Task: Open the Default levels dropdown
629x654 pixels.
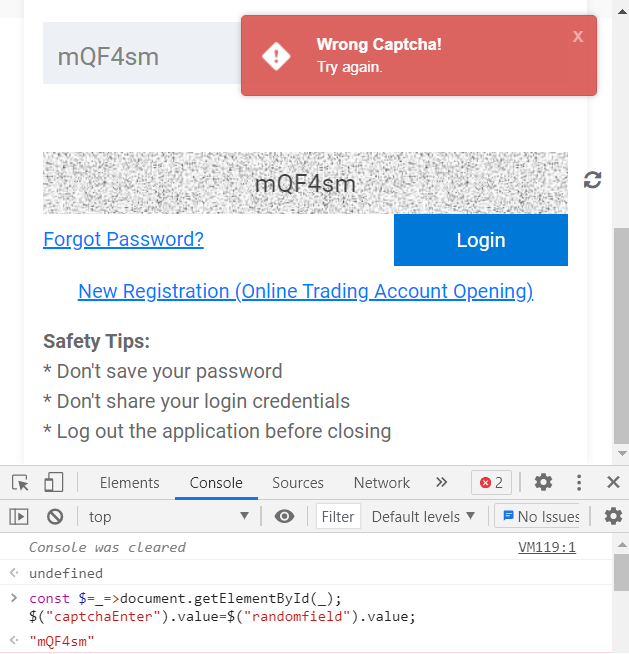Action: (423, 517)
